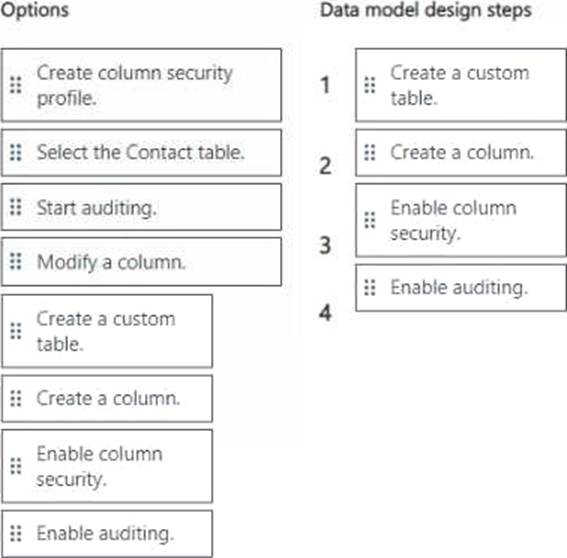Click drag handle on Modify a column option

click(16, 261)
